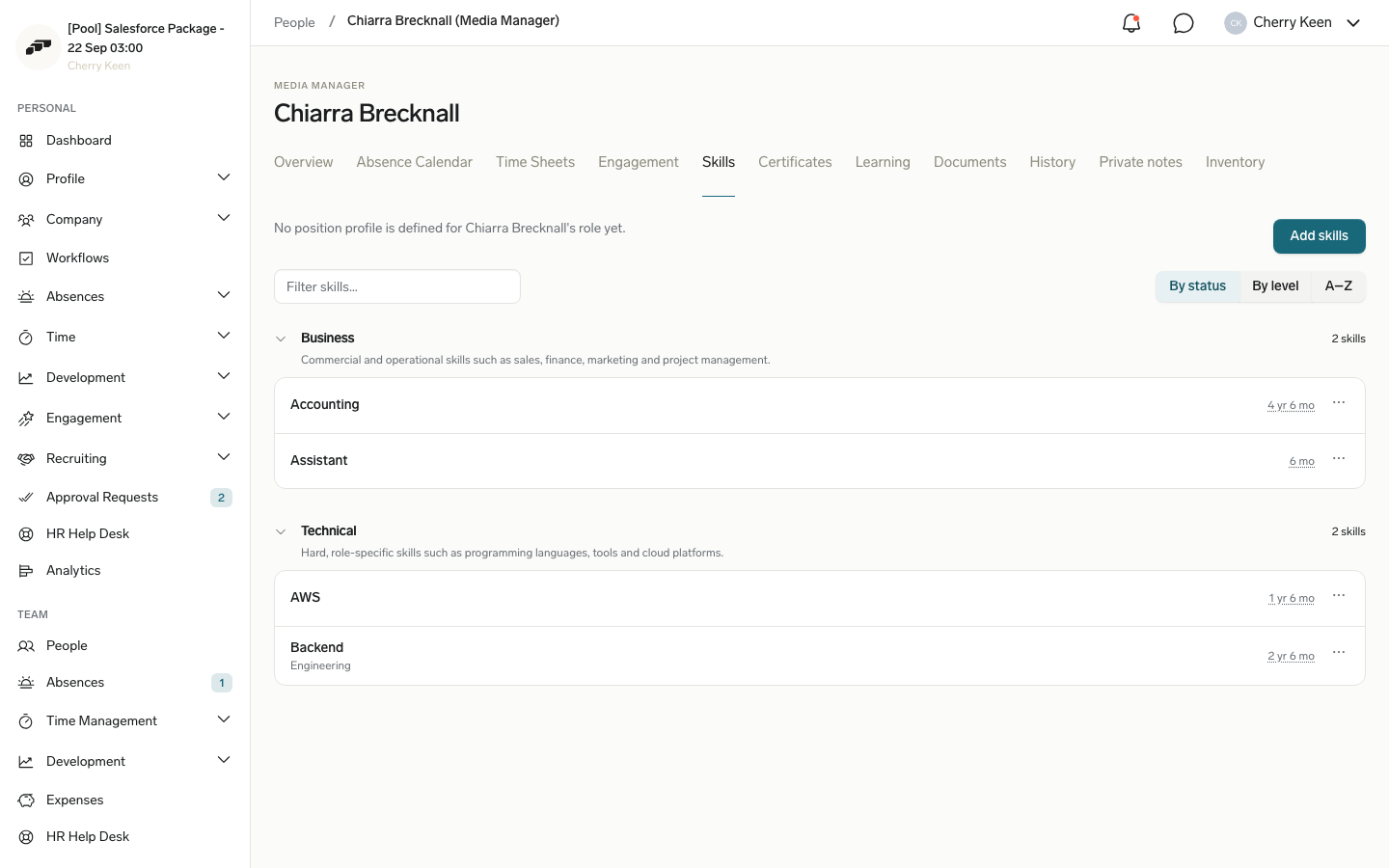Screen dimensions: 1389x868
Task: Click the team People icon in sidebar
Action: pos(26,646)
